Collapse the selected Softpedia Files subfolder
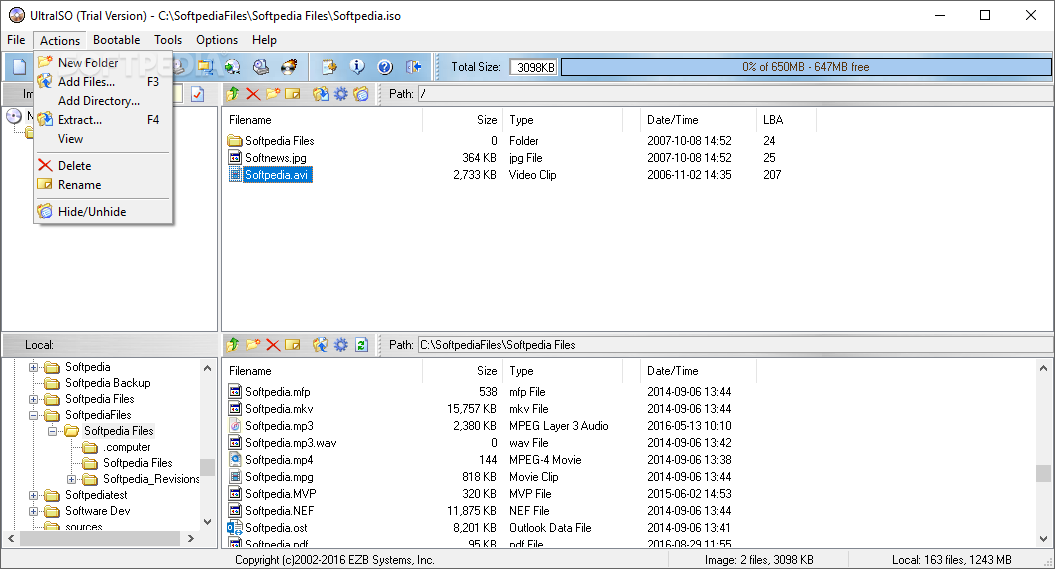Viewport: 1055px width, 569px height. [52, 431]
